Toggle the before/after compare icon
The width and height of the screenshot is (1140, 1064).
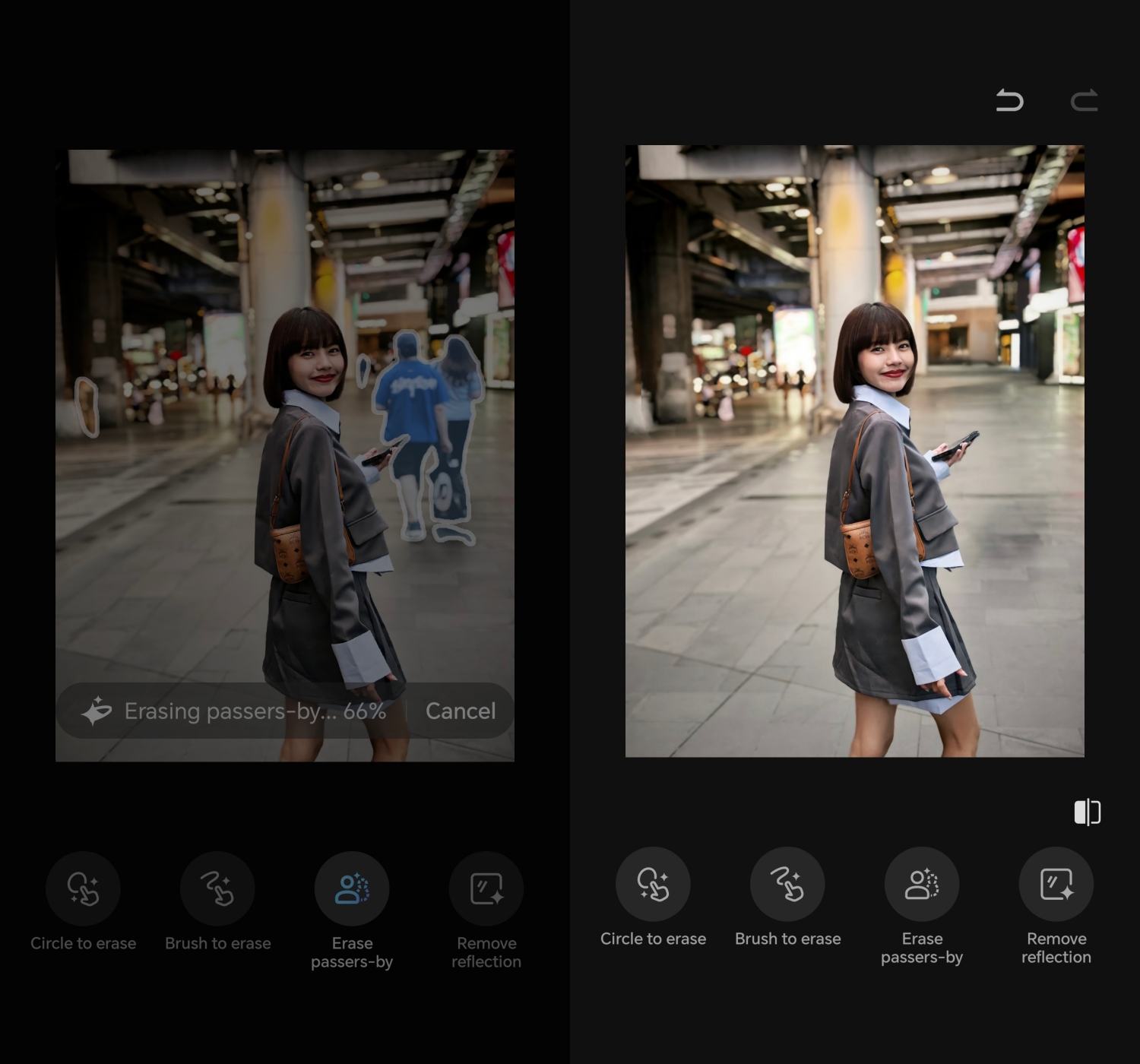coord(1087,812)
